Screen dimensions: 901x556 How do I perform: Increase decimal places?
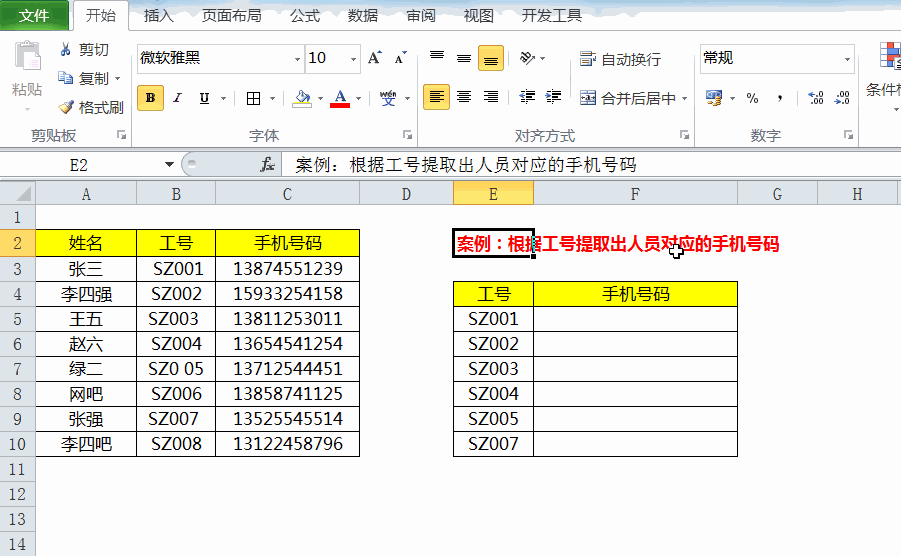[x=816, y=98]
